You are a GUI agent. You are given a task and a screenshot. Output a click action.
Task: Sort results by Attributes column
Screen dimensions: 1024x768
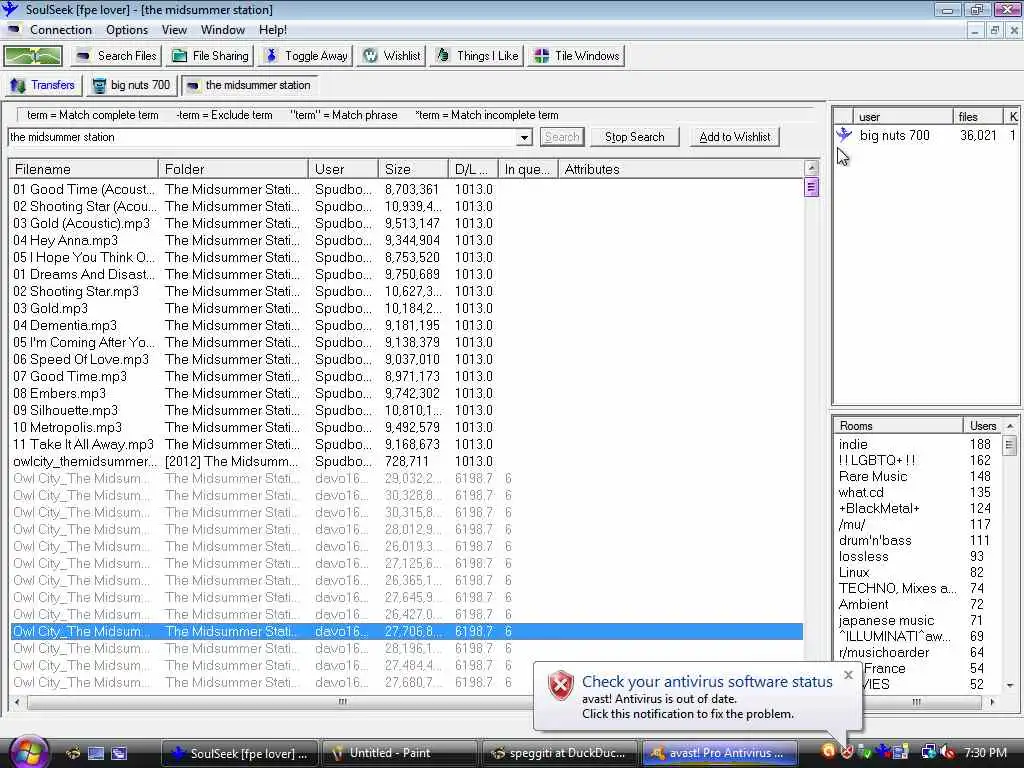681,169
